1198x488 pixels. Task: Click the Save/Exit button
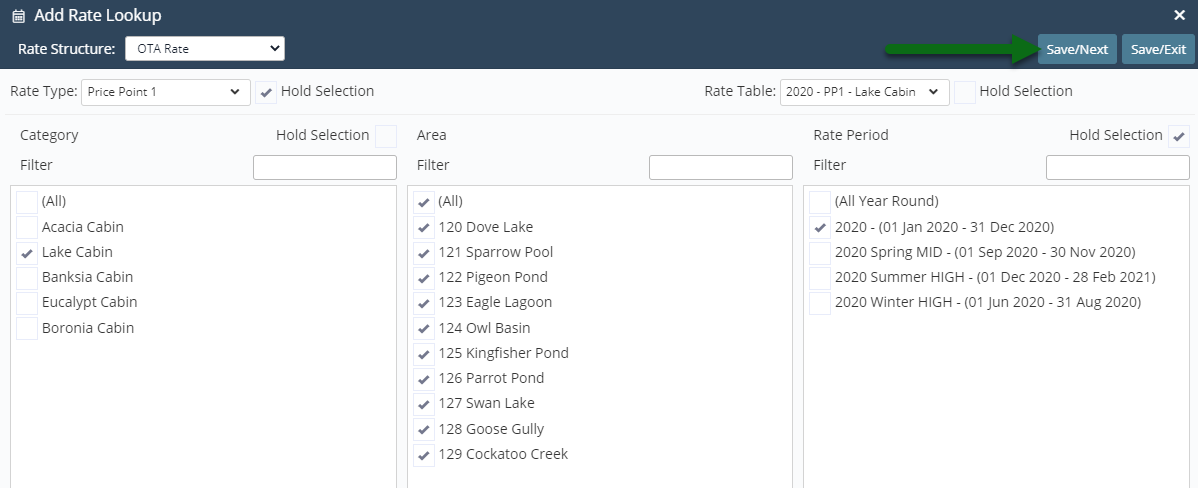tap(1158, 50)
